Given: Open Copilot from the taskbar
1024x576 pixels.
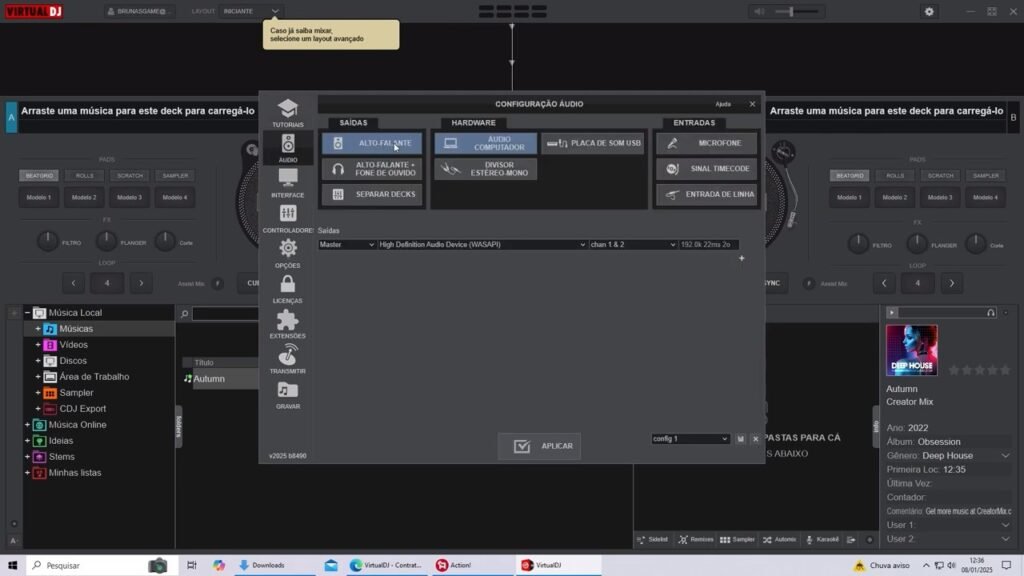Looking at the screenshot, I should pos(218,565).
